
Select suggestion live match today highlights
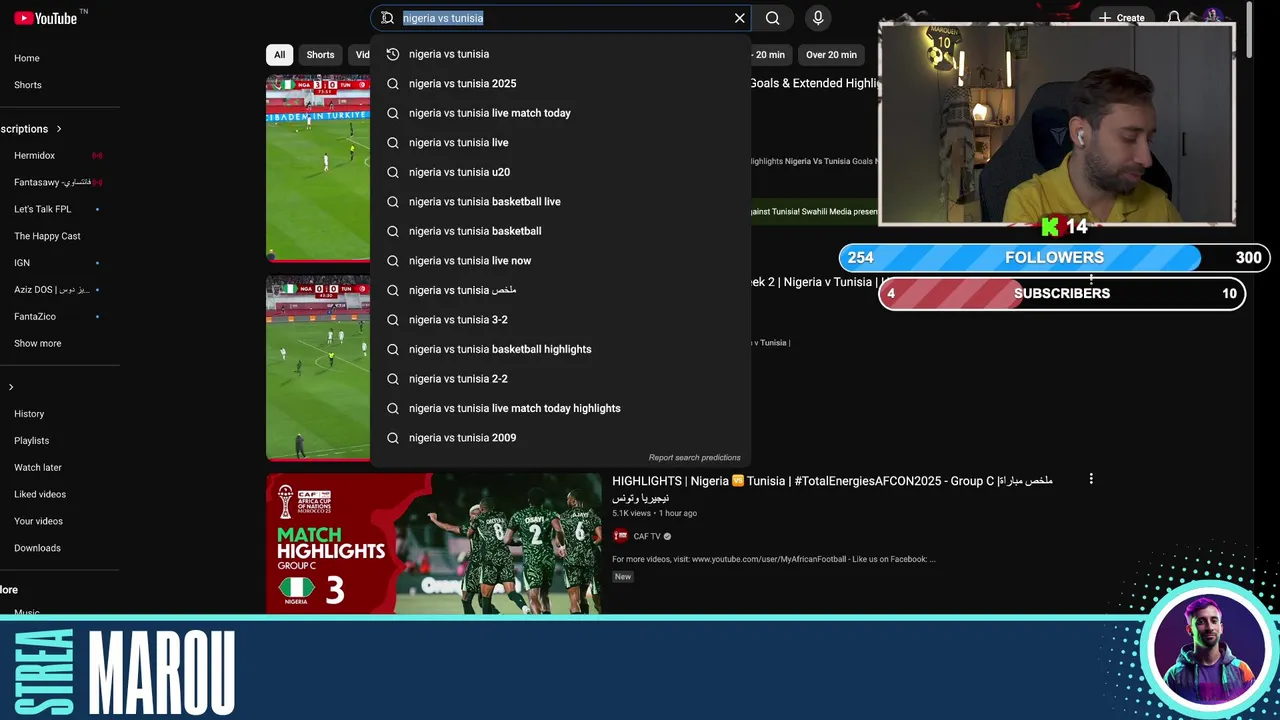point(560,408)
